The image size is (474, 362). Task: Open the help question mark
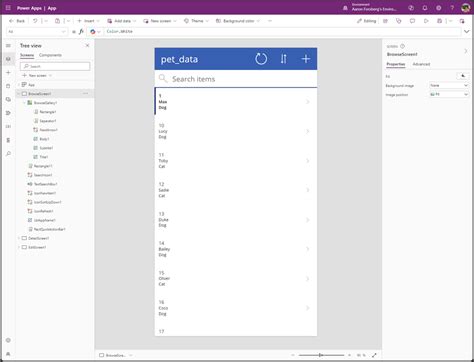452,8
